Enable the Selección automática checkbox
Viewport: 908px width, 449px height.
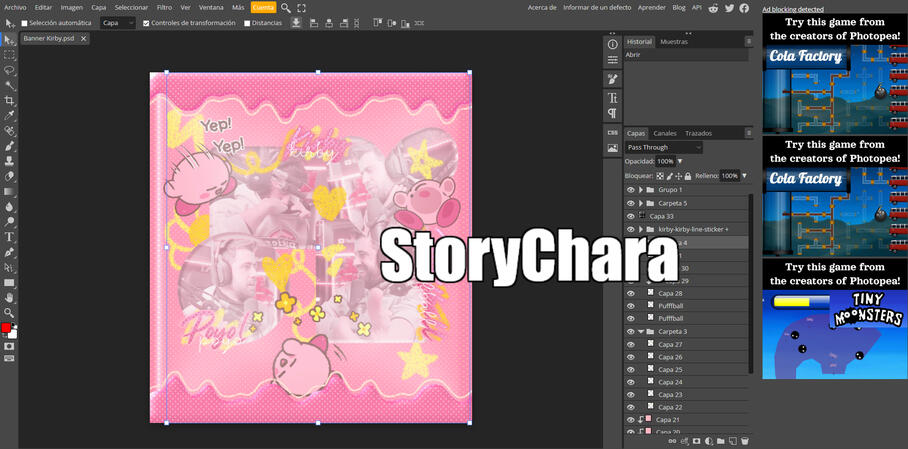(24, 23)
